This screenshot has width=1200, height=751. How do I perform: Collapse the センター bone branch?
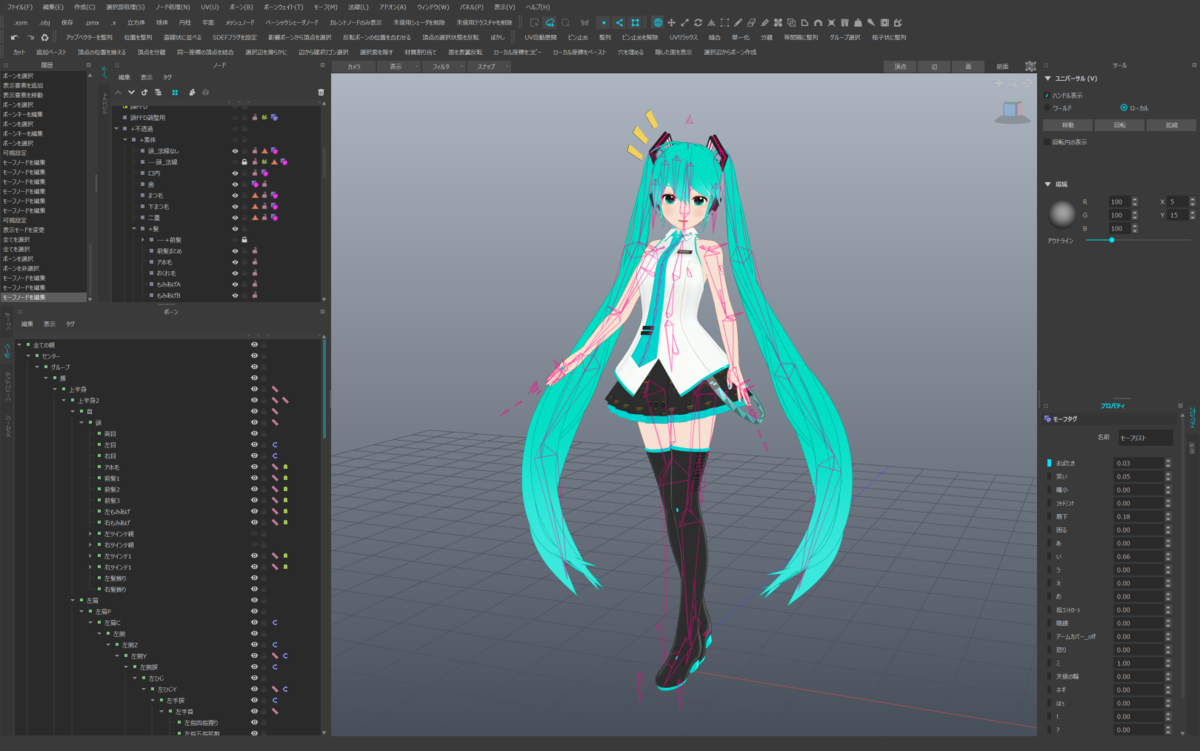click(x=26, y=356)
